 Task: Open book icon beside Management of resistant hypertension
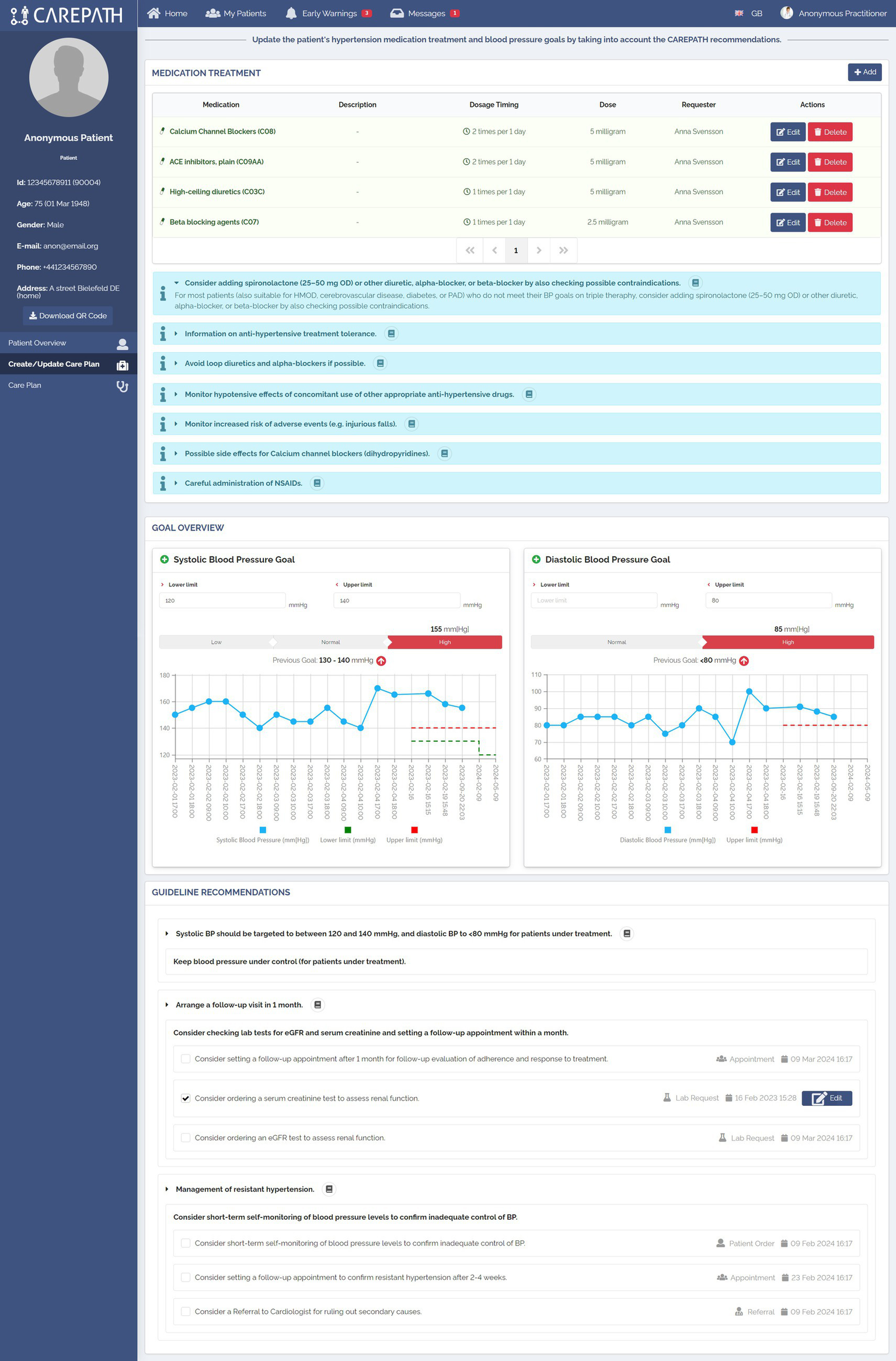pos(329,1189)
